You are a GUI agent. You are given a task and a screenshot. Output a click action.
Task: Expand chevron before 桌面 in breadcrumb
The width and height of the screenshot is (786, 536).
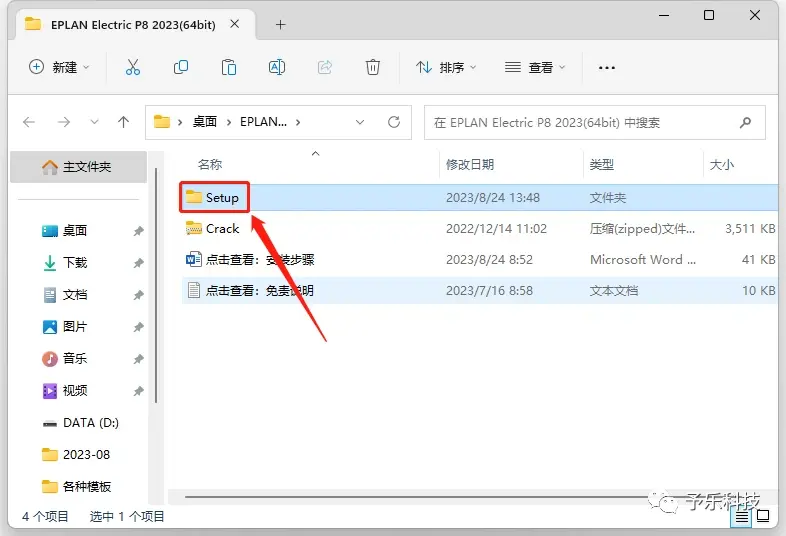(x=179, y=122)
